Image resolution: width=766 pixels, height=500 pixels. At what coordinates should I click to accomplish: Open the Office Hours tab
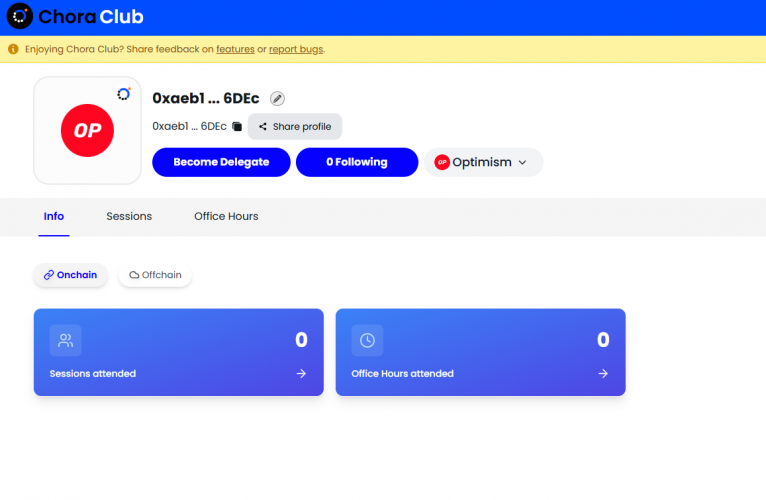click(x=226, y=216)
